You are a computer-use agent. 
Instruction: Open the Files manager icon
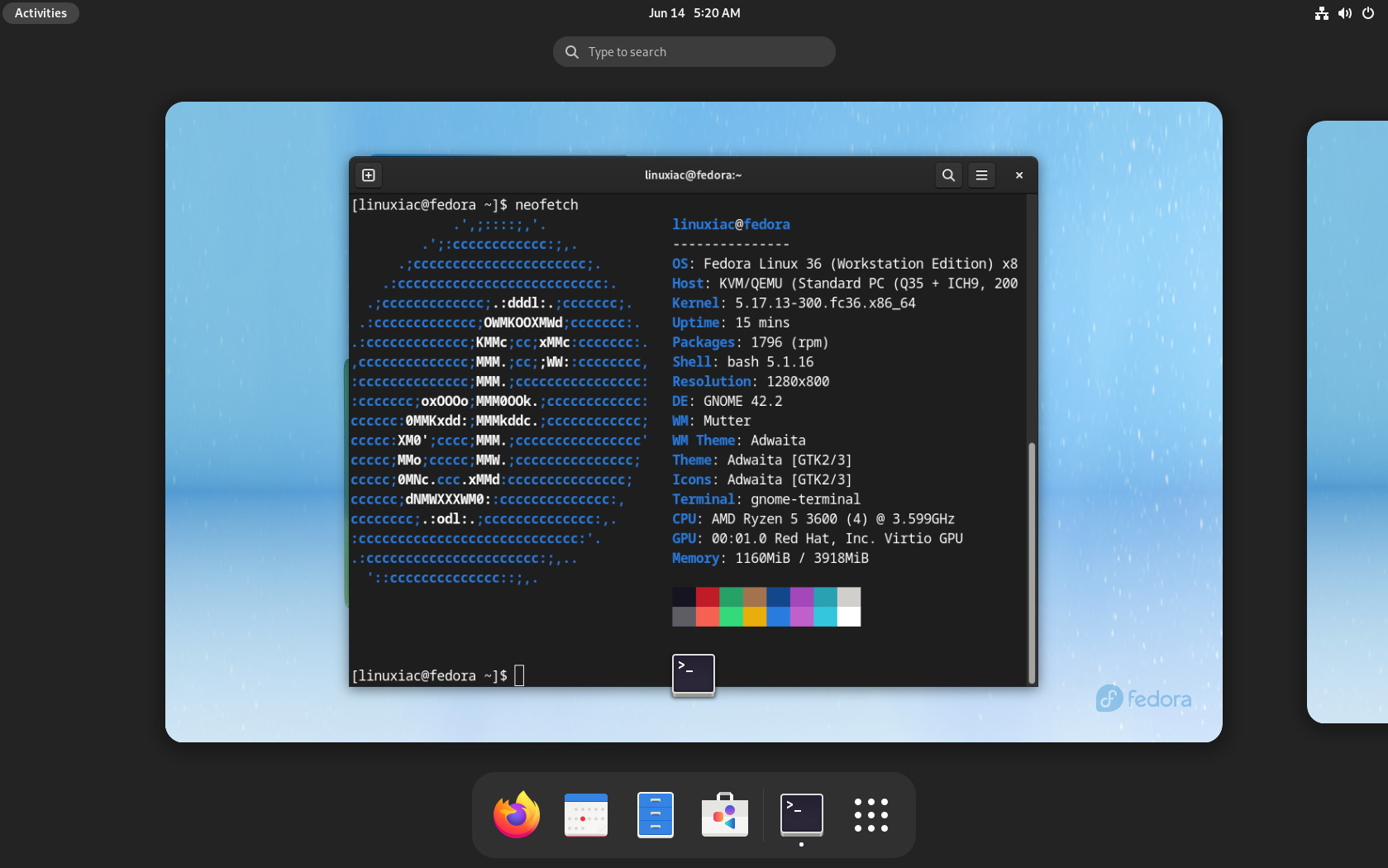(x=656, y=815)
